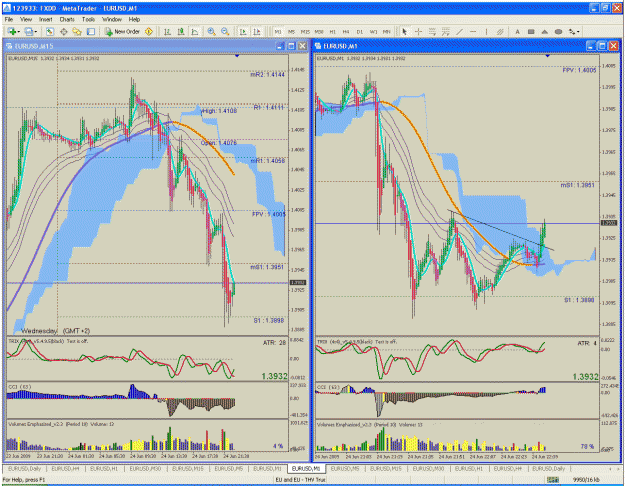The height and width of the screenshot is (486, 625).
Task: Open the Navigator folders icon
Action: 77,31
